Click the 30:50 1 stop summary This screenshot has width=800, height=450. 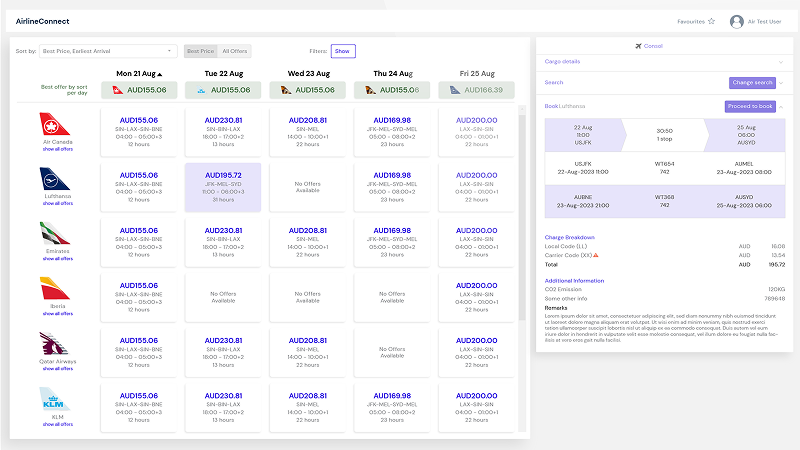coord(664,135)
